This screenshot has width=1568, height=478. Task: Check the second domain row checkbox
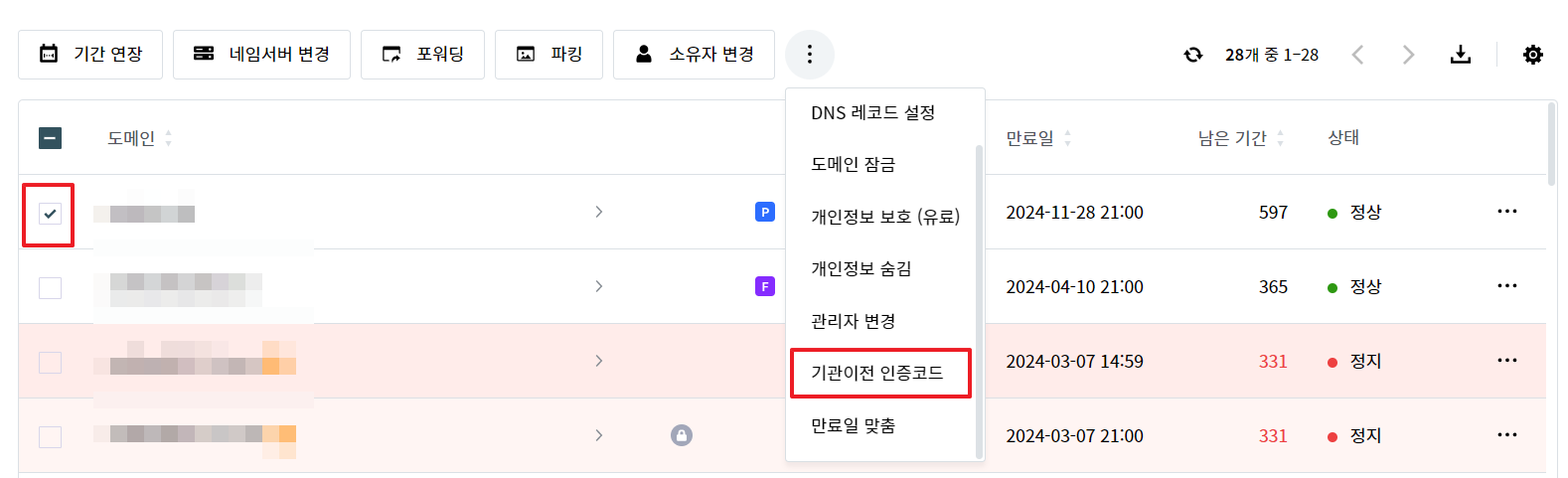[50, 288]
